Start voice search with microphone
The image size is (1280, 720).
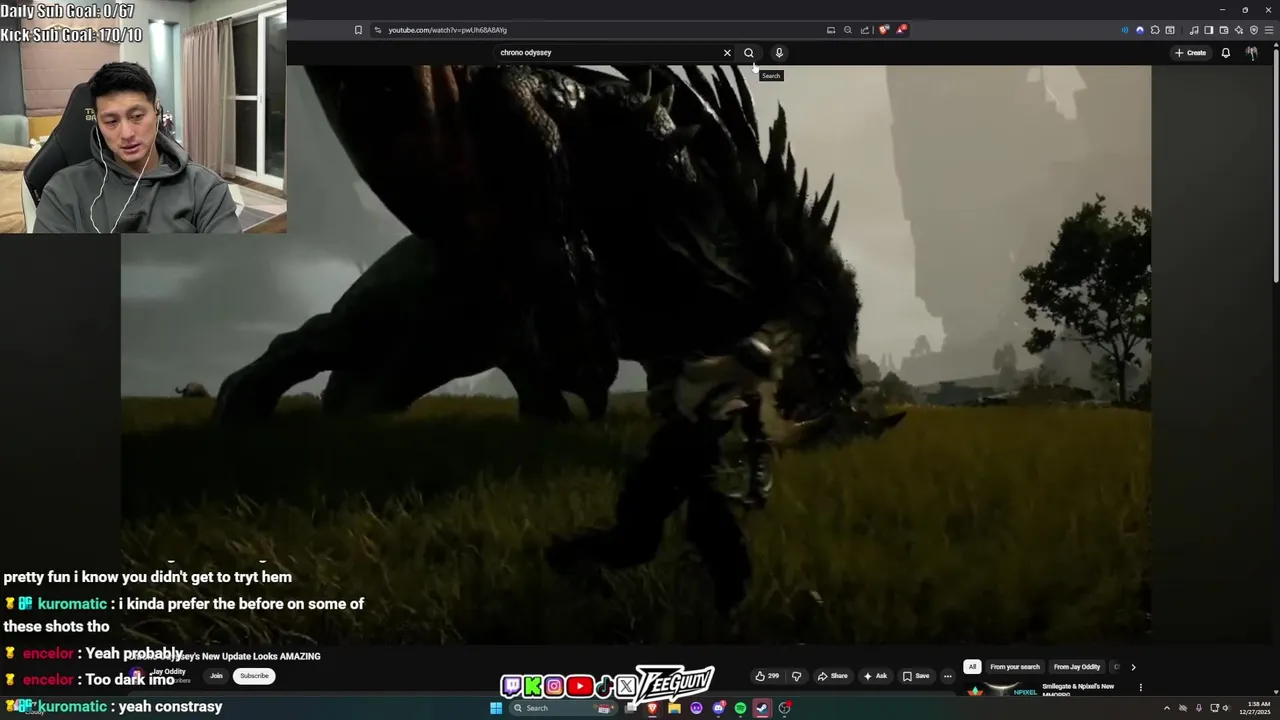click(779, 53)
